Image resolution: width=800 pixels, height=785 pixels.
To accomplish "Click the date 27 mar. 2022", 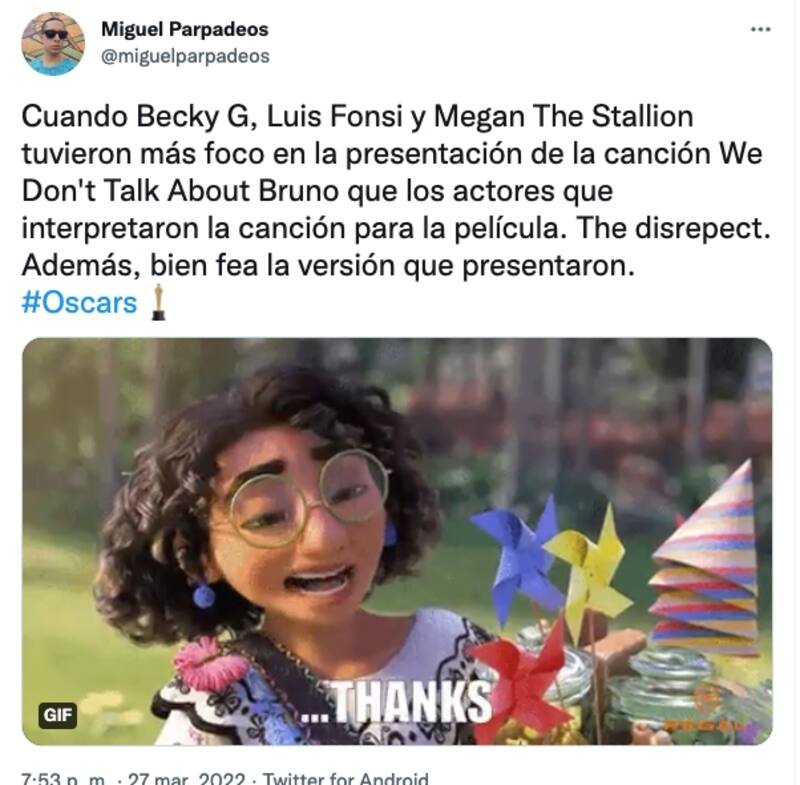I will (186, 778).
